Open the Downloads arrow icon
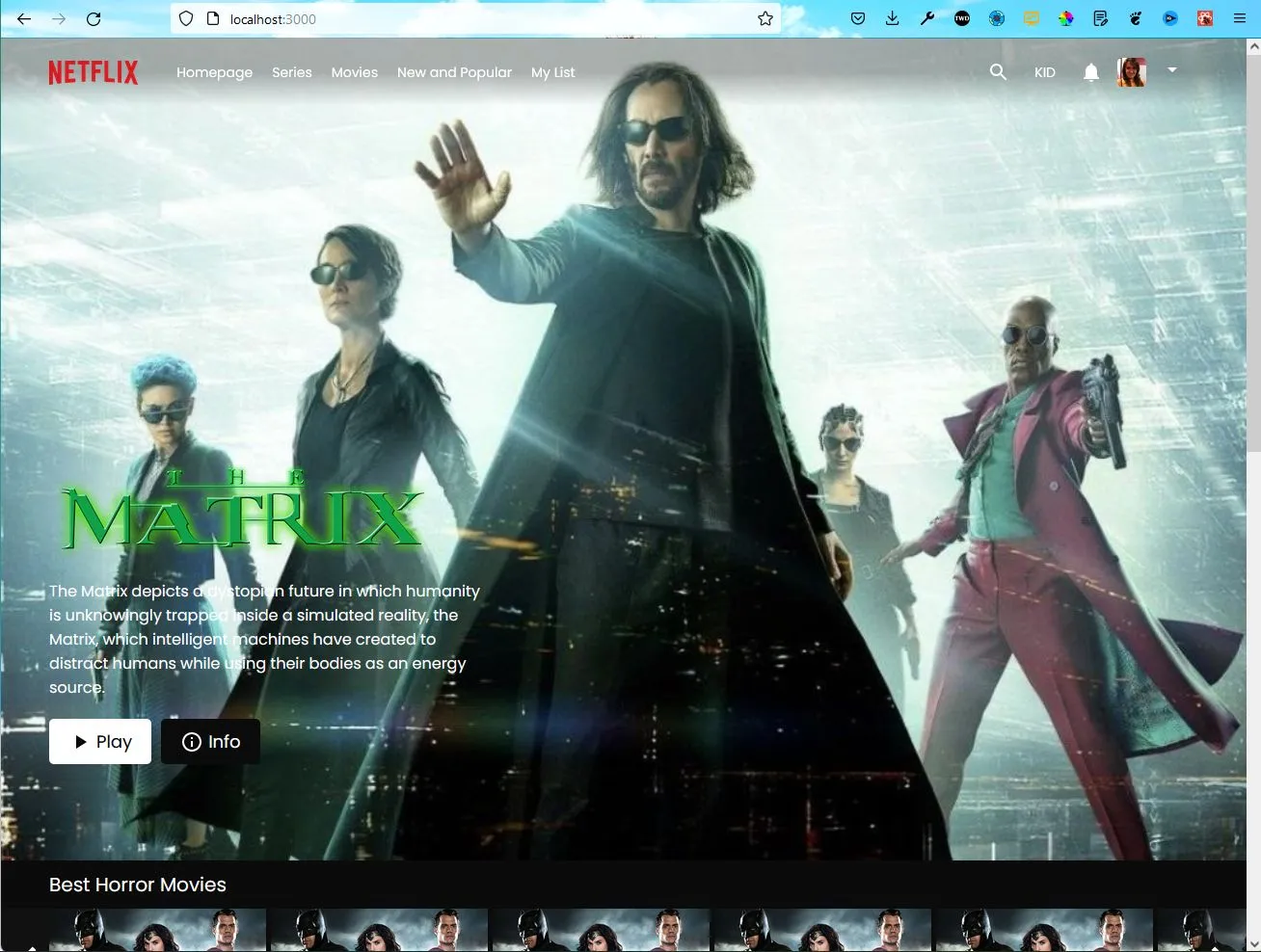Screen dimensions: 1261x952 (893, 18)
